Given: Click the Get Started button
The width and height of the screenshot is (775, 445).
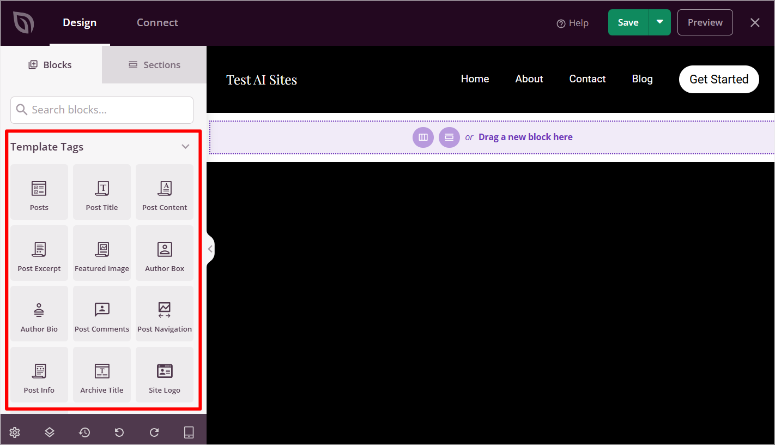Looking at the screenshot, I should (719, 79).
